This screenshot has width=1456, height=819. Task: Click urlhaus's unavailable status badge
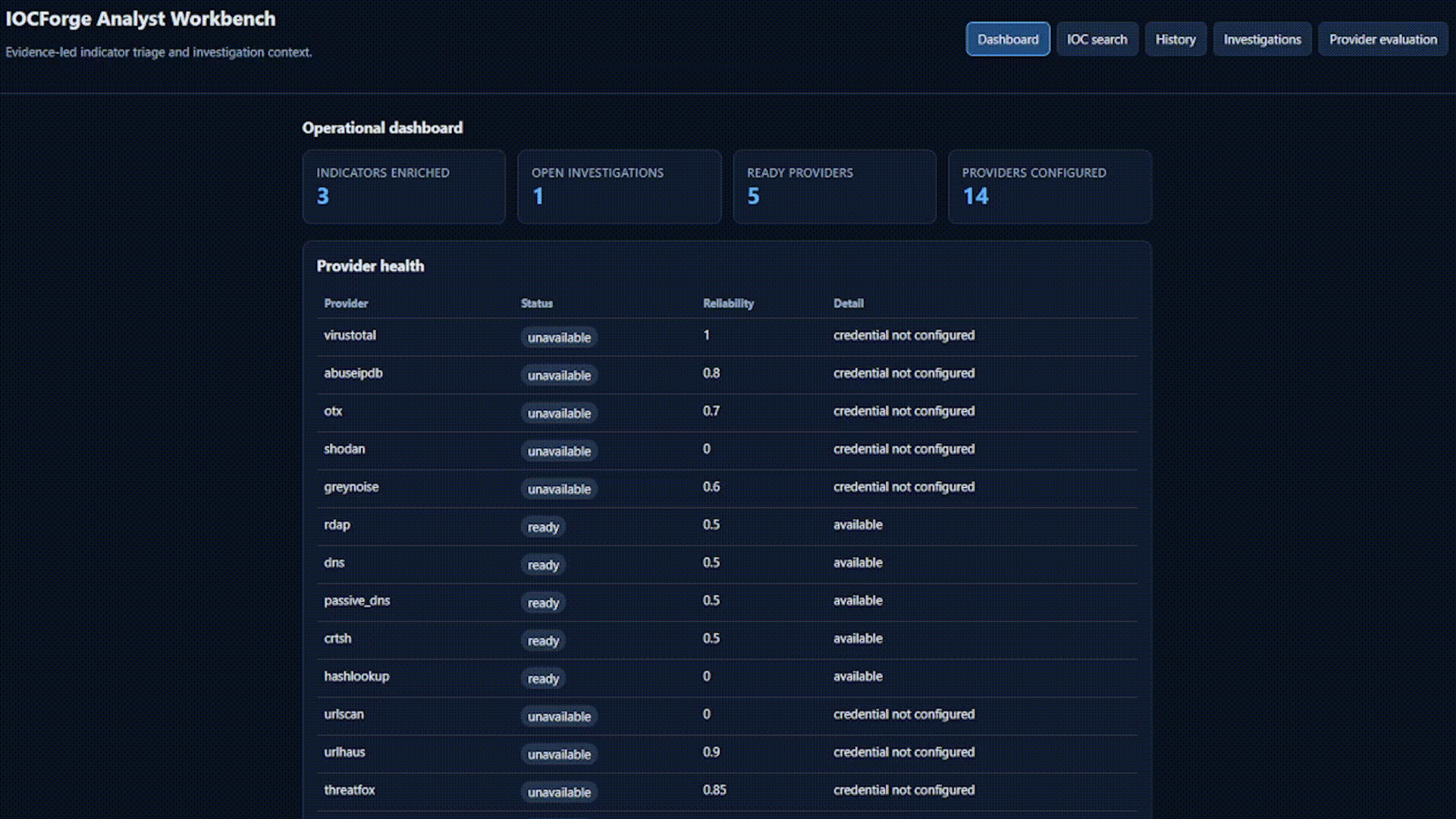coord(560,755)
